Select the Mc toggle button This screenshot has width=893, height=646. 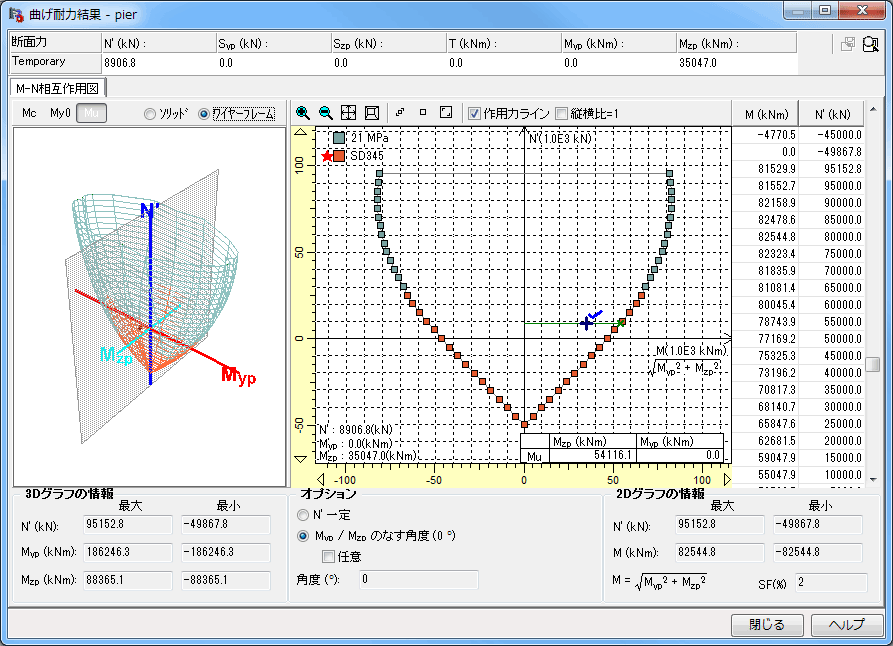29,113
